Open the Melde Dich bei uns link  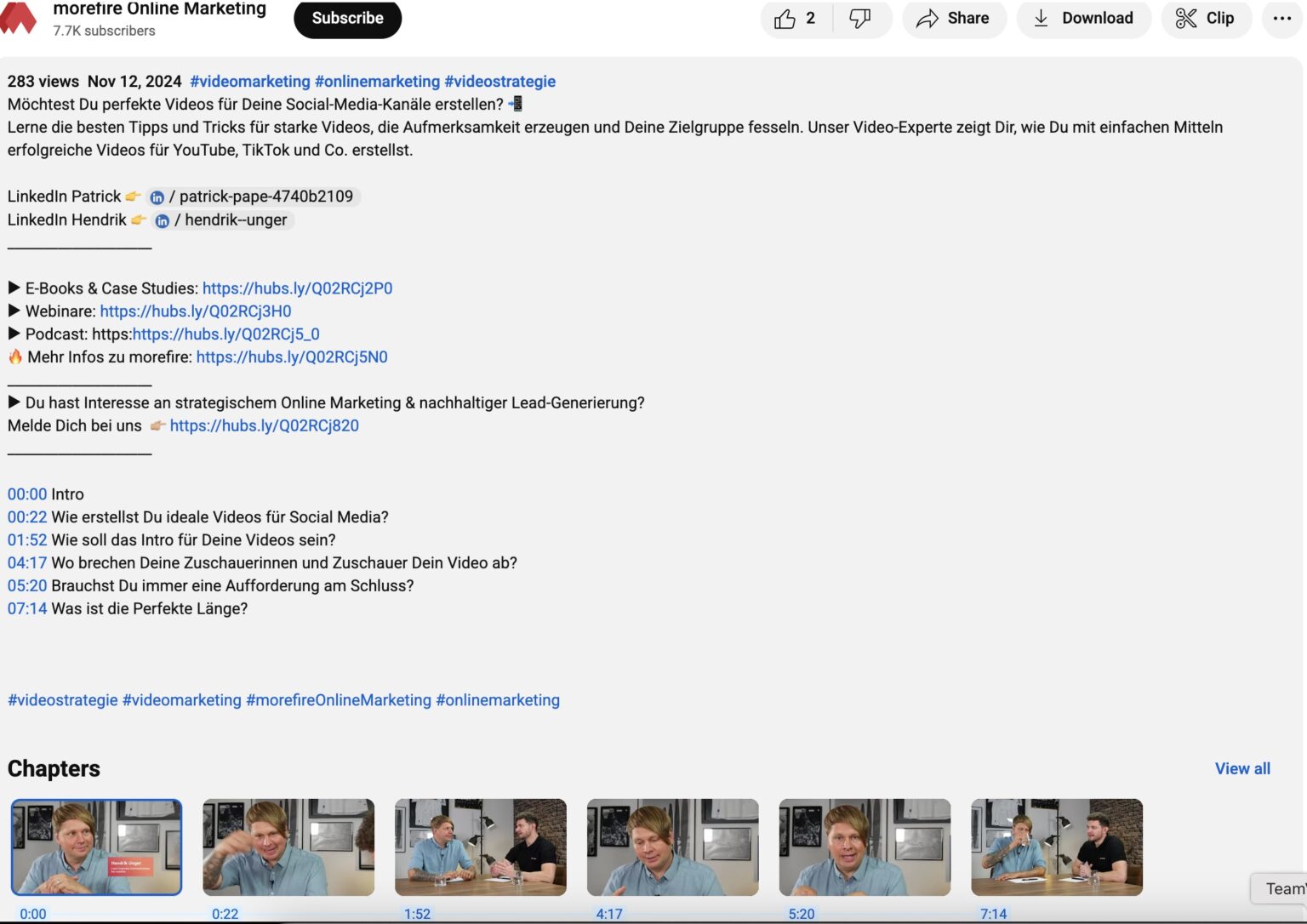tap(265, 425)
